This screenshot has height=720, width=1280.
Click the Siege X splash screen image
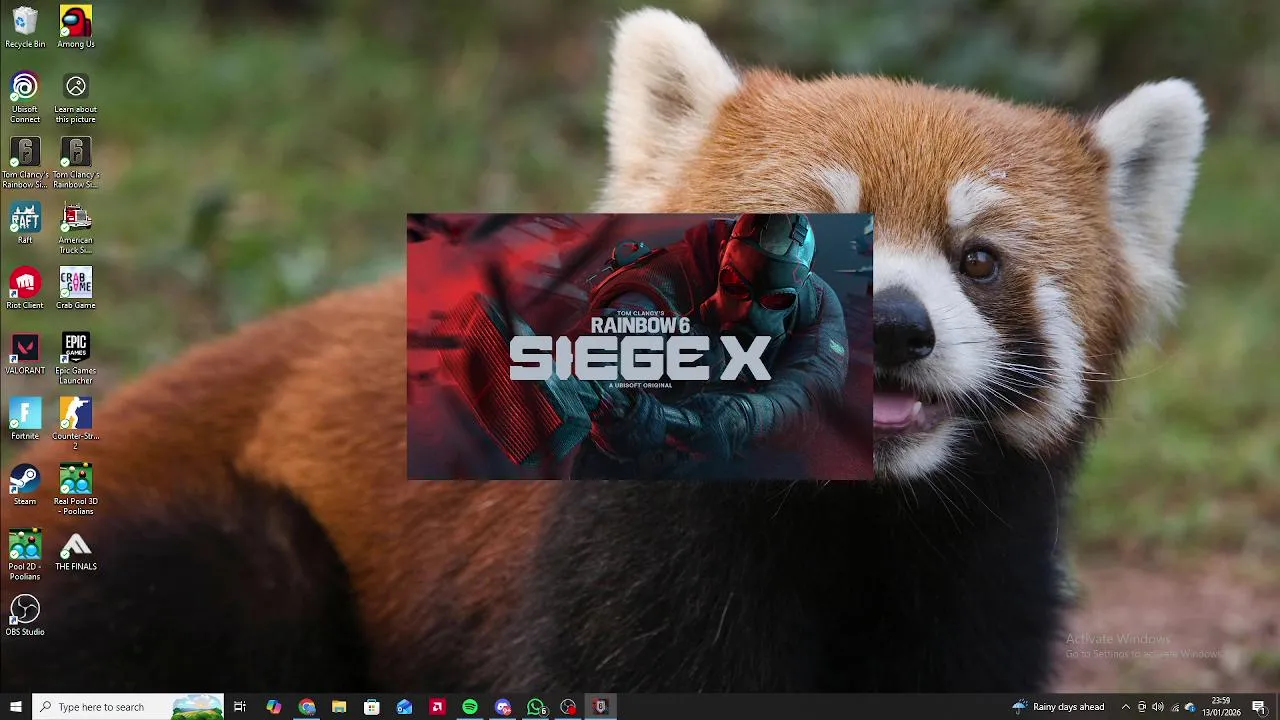click(x=640, y=347)
